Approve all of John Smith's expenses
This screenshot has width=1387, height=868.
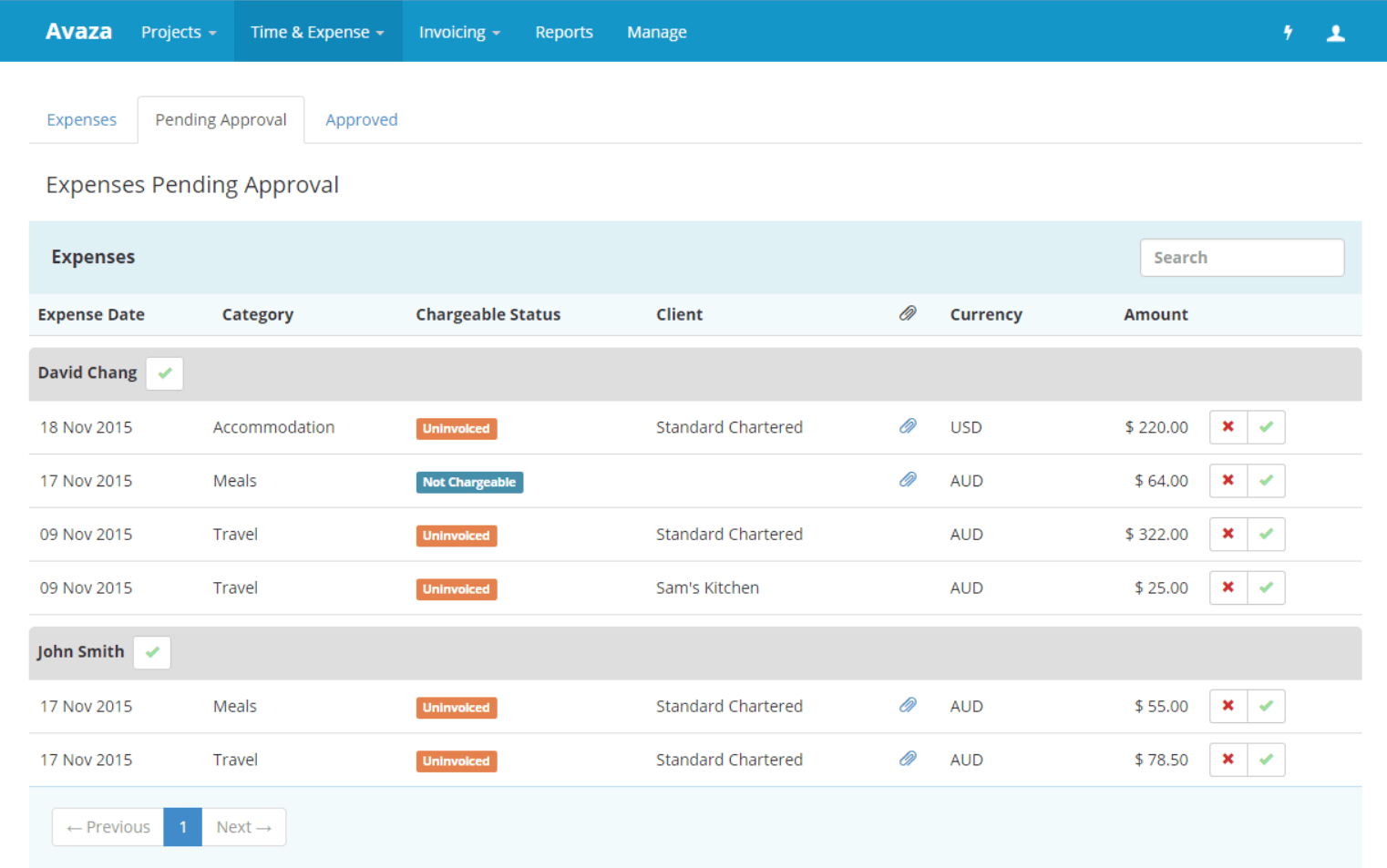(151, 652)
